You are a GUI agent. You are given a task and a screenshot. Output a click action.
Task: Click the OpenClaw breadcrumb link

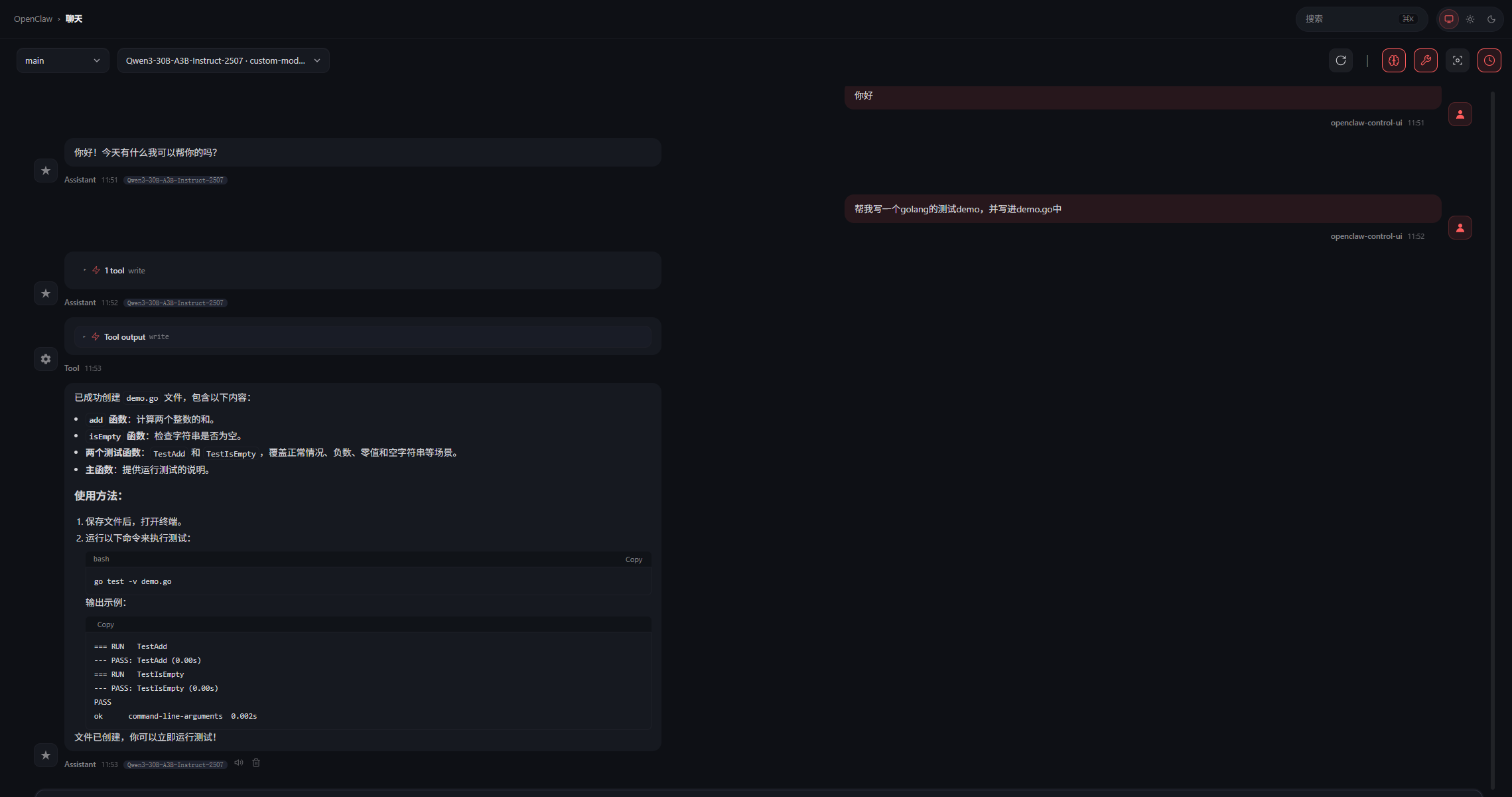(x=33, y=19)
